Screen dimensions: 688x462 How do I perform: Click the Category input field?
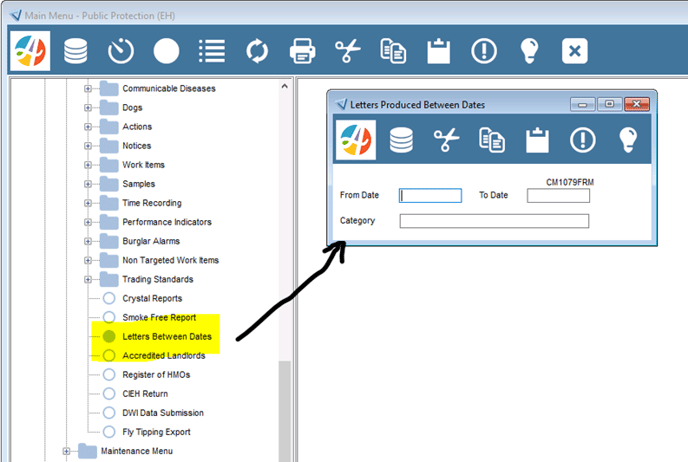click(494, 221)
